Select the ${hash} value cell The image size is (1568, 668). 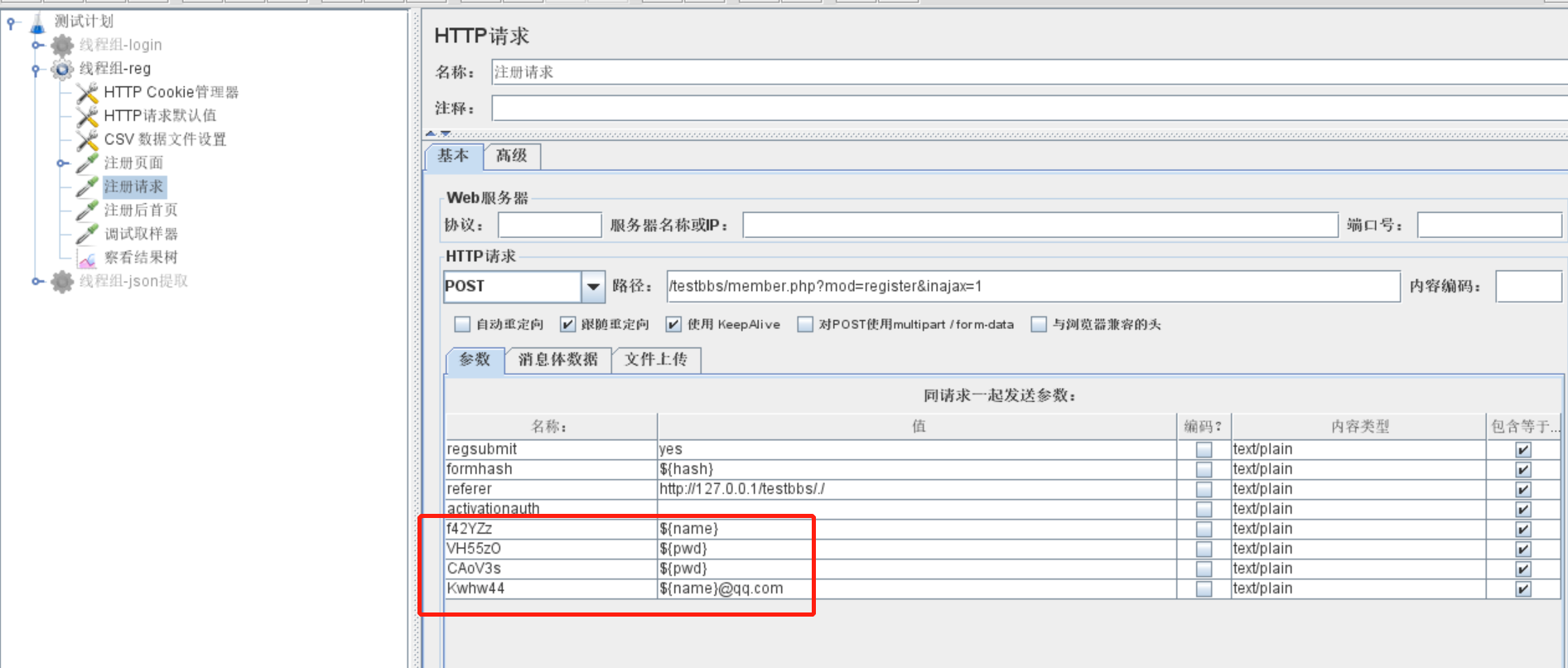917,469
